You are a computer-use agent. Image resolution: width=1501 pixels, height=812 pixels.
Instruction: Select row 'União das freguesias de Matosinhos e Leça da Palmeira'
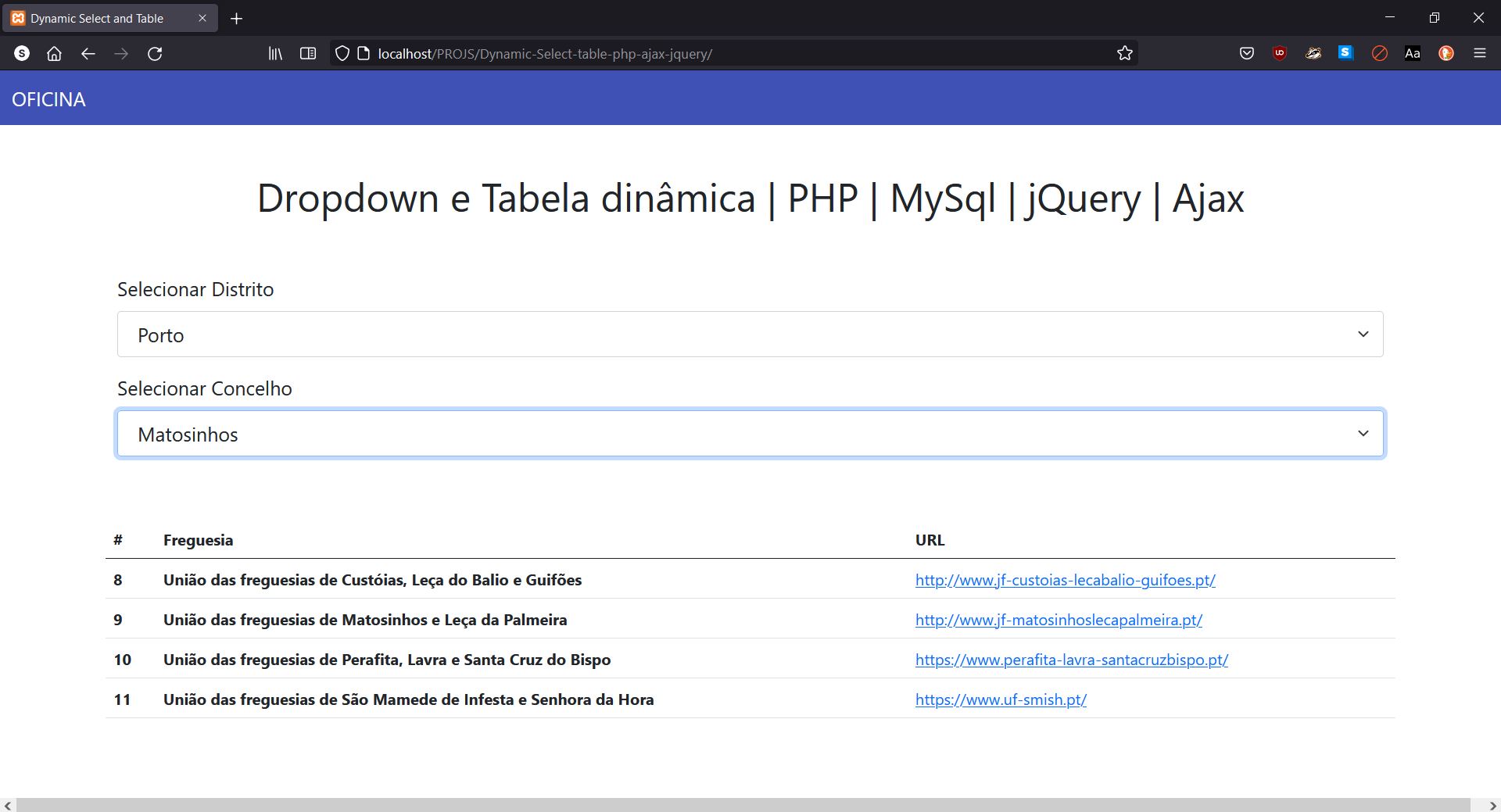pos(750,619)
